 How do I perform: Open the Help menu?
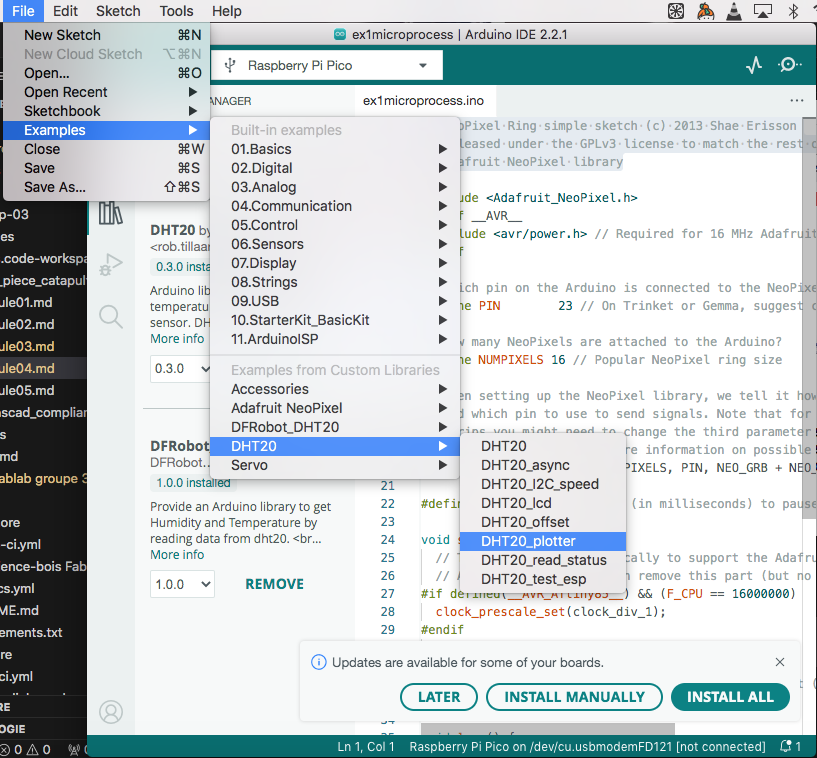pos(227,11)
